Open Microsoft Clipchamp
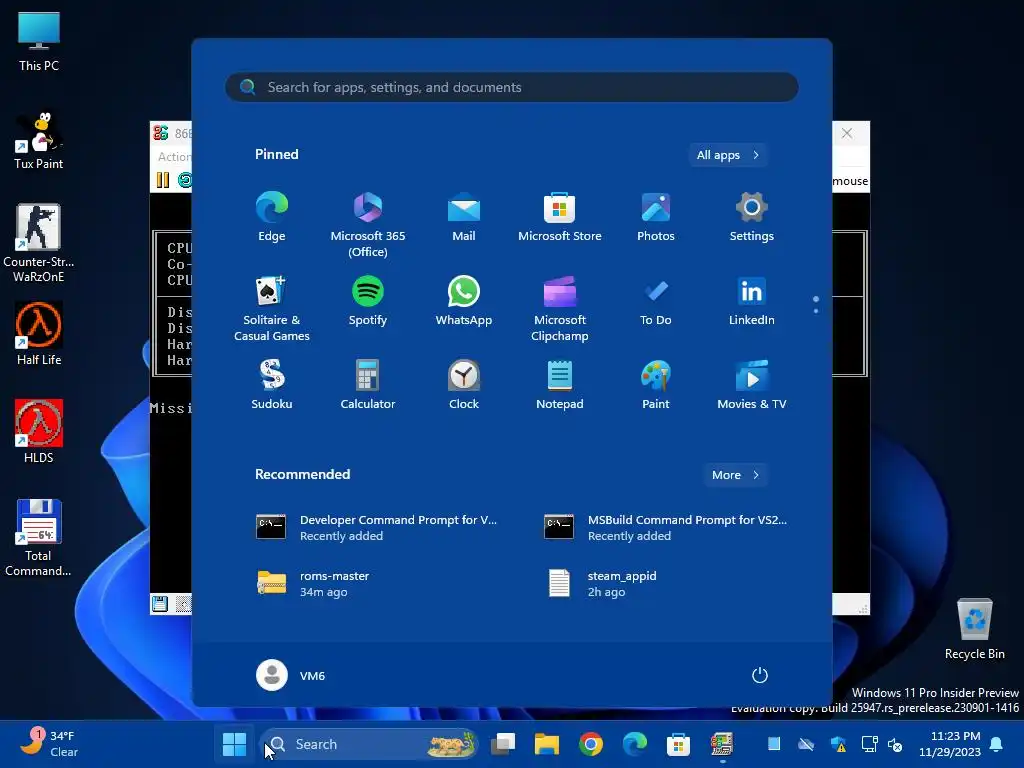 (x=560, y=309)
